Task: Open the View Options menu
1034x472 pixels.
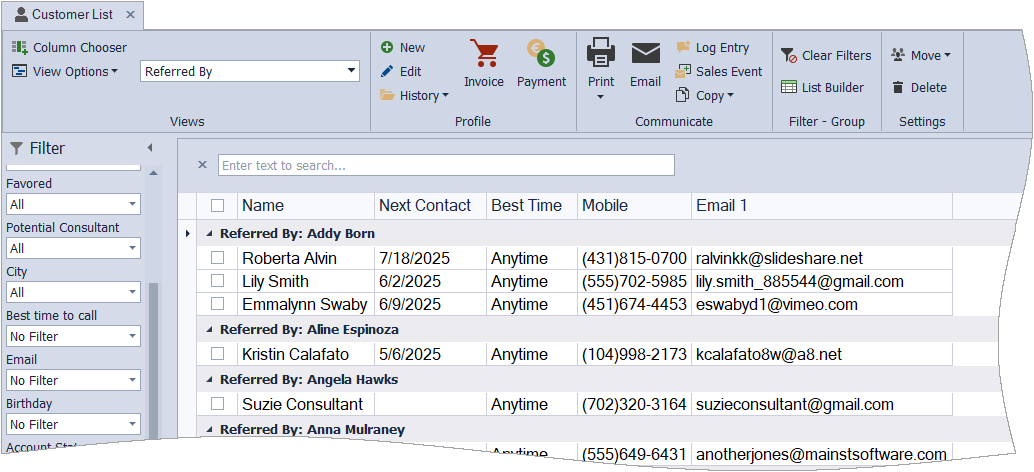Action: pos(66,71)
